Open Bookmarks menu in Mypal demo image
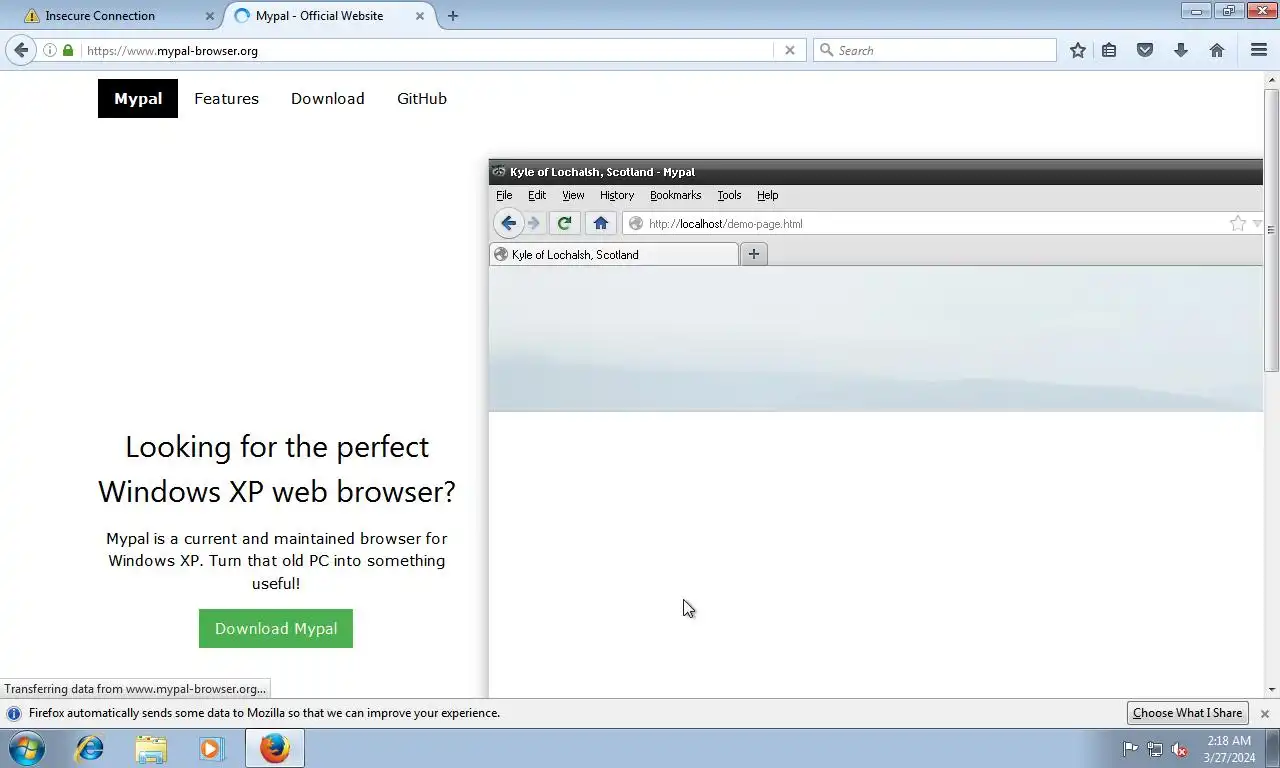This screenshot has height=768, width=1280. [675, 195]
